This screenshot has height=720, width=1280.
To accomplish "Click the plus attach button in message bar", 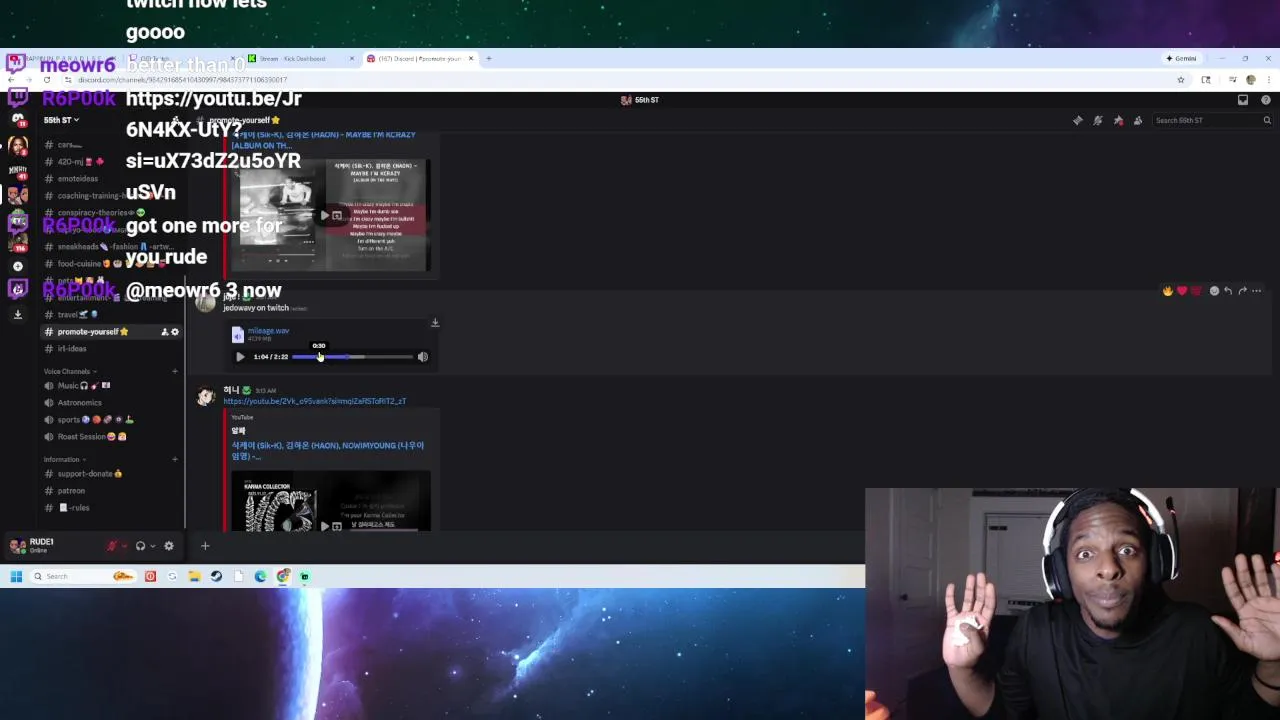I will point(205,546).
